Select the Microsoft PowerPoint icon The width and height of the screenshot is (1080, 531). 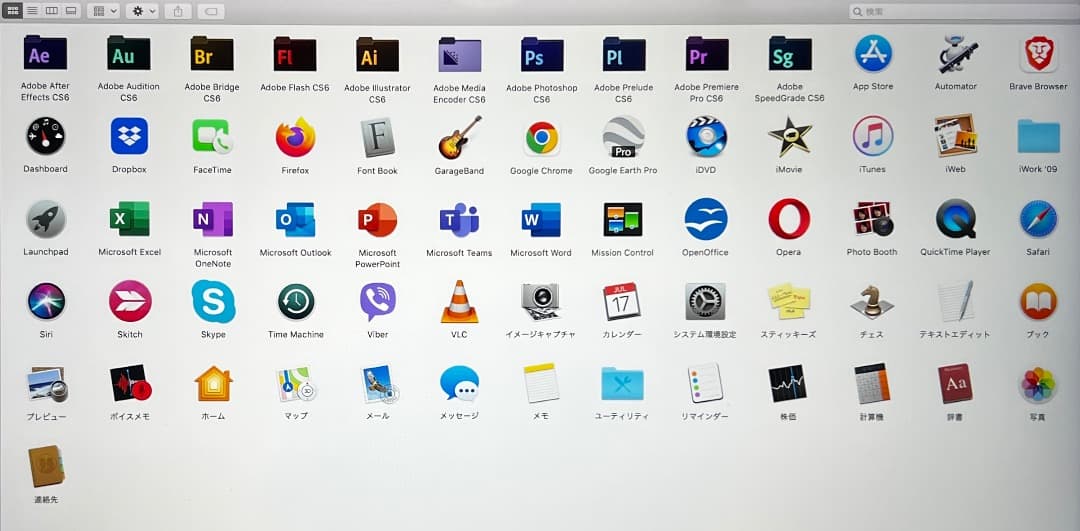point(377,220)
